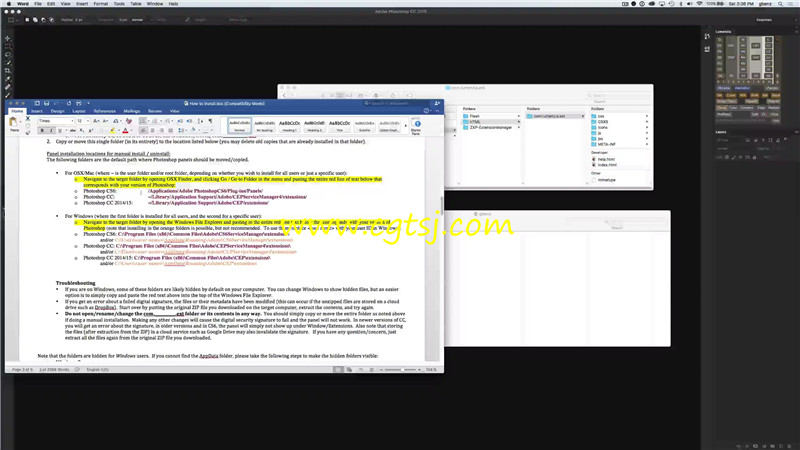This screenshot has height=450, width=800.
Task: Toggle align right in Word ribbon
Action: pos(161,131)
